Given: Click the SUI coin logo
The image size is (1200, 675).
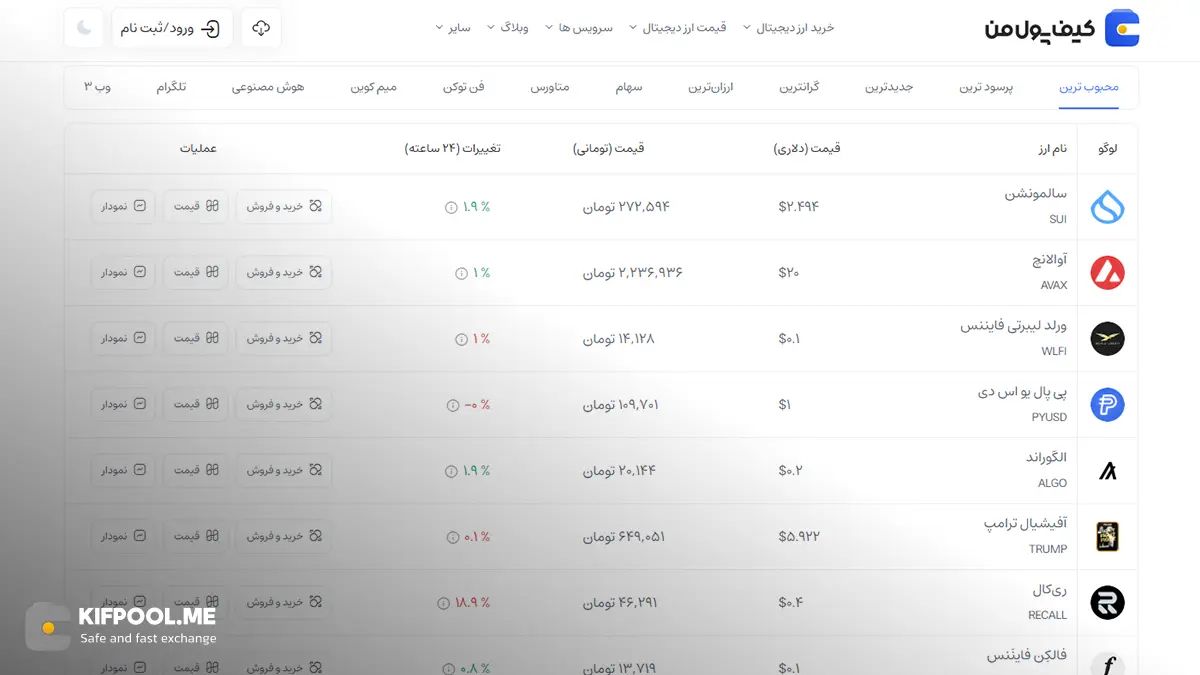Looking at the screenshot, I should [1107, 206].
